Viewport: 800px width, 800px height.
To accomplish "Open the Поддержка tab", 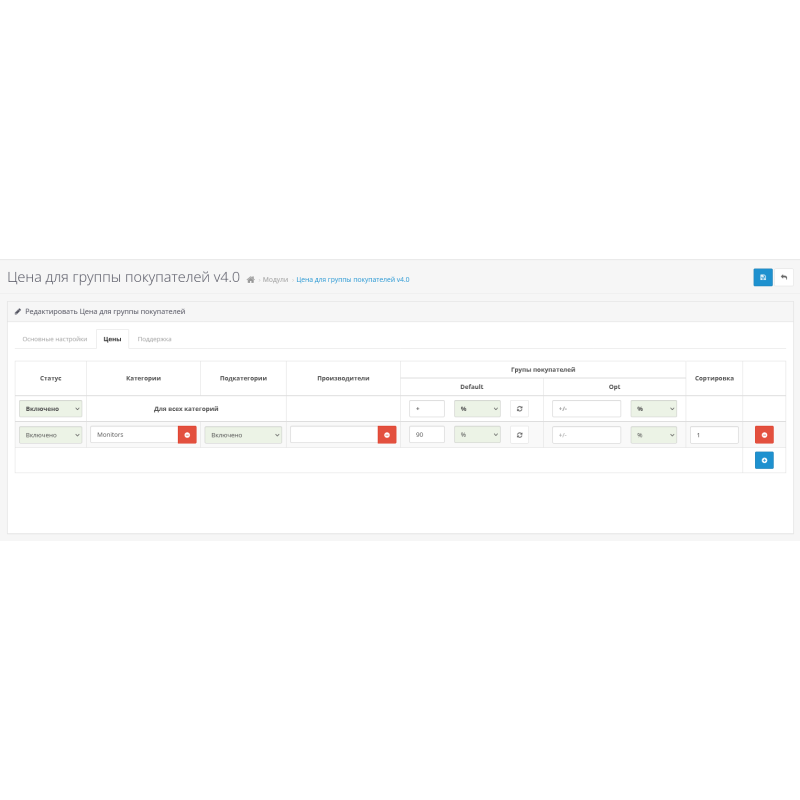I will click(x=154, y=339).
